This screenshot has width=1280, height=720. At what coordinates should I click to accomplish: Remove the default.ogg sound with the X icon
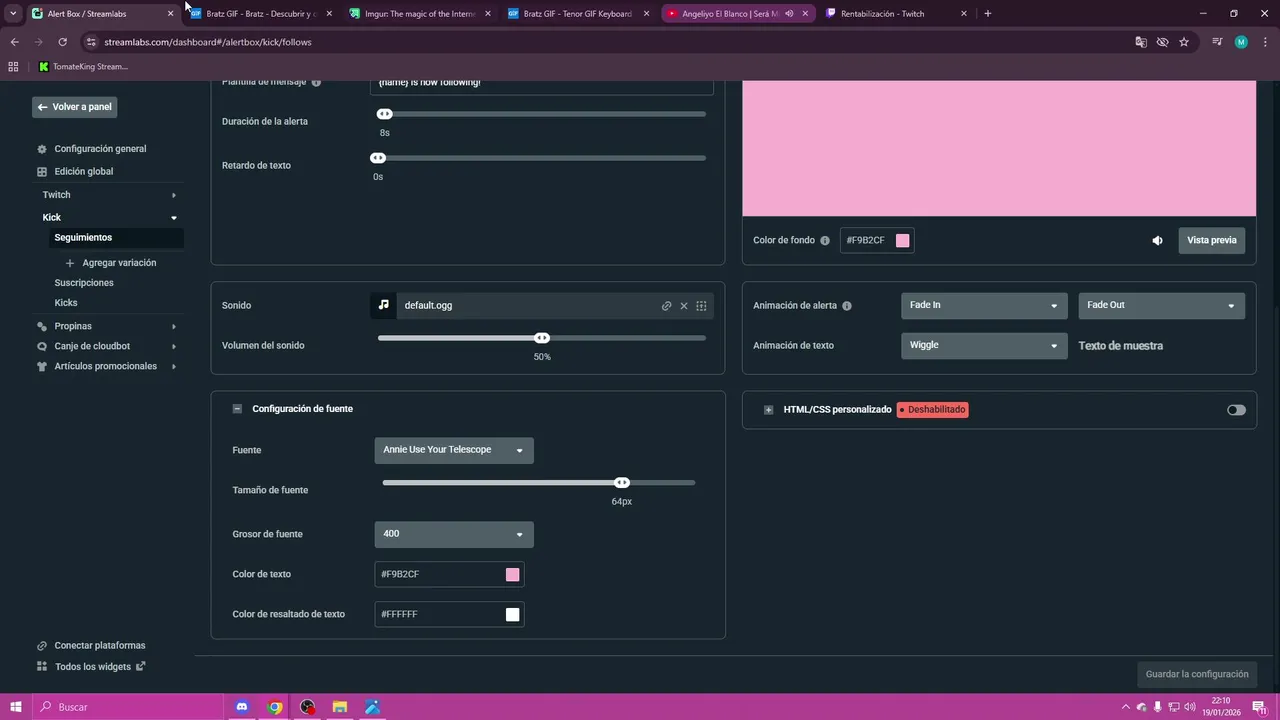pyautogui.click(x=684, y=306)
